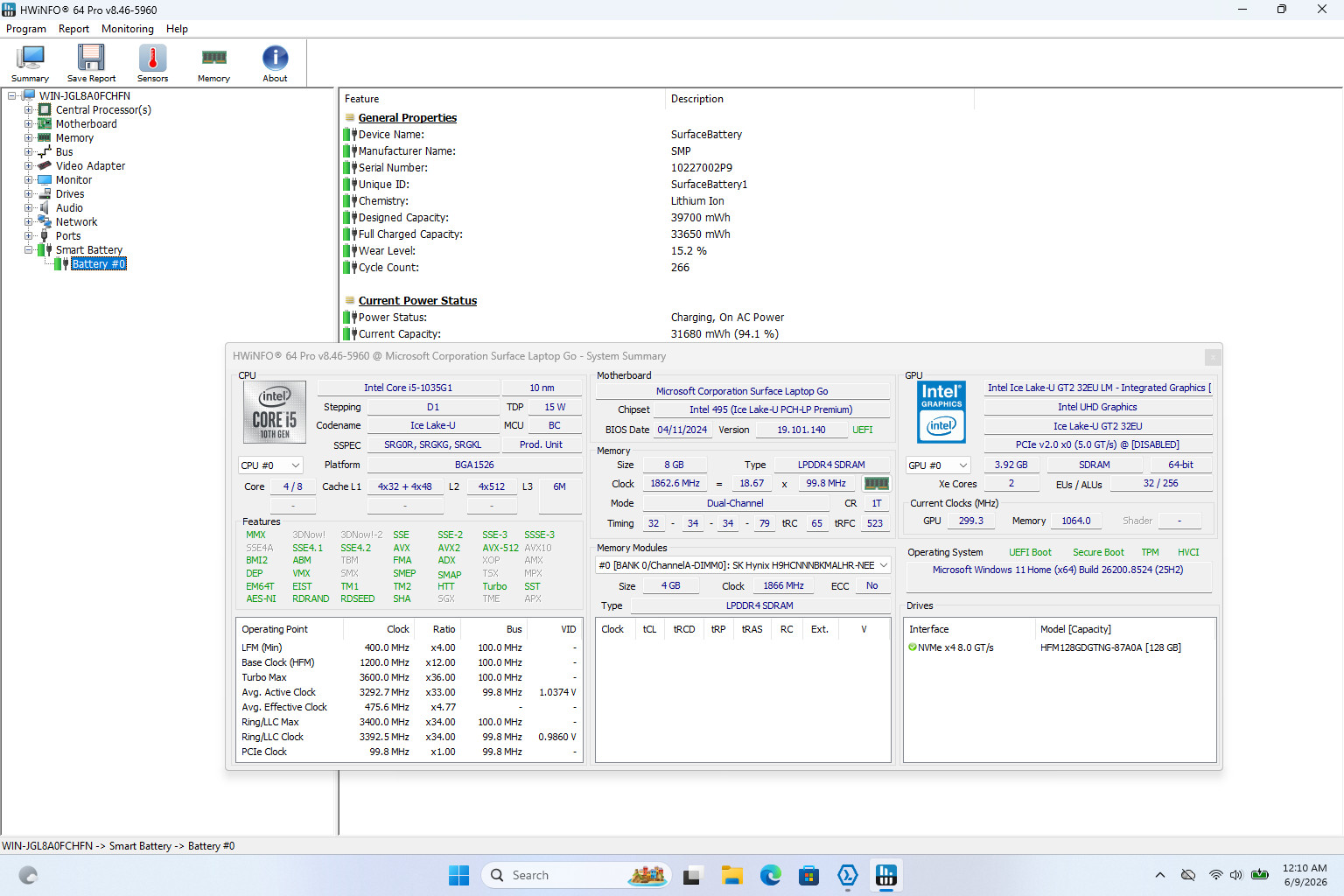1344x896 pixels.
Task: Click the Intel Core i5-1035G1 name field
Action: coord(408,388)
